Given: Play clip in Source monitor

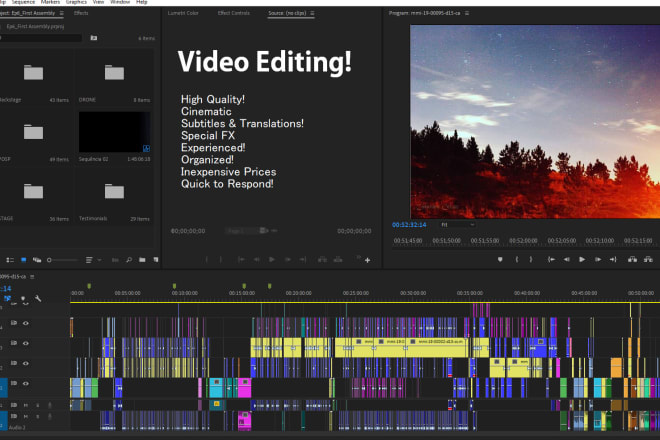Looking at the screenshot, I should point(272,260).
